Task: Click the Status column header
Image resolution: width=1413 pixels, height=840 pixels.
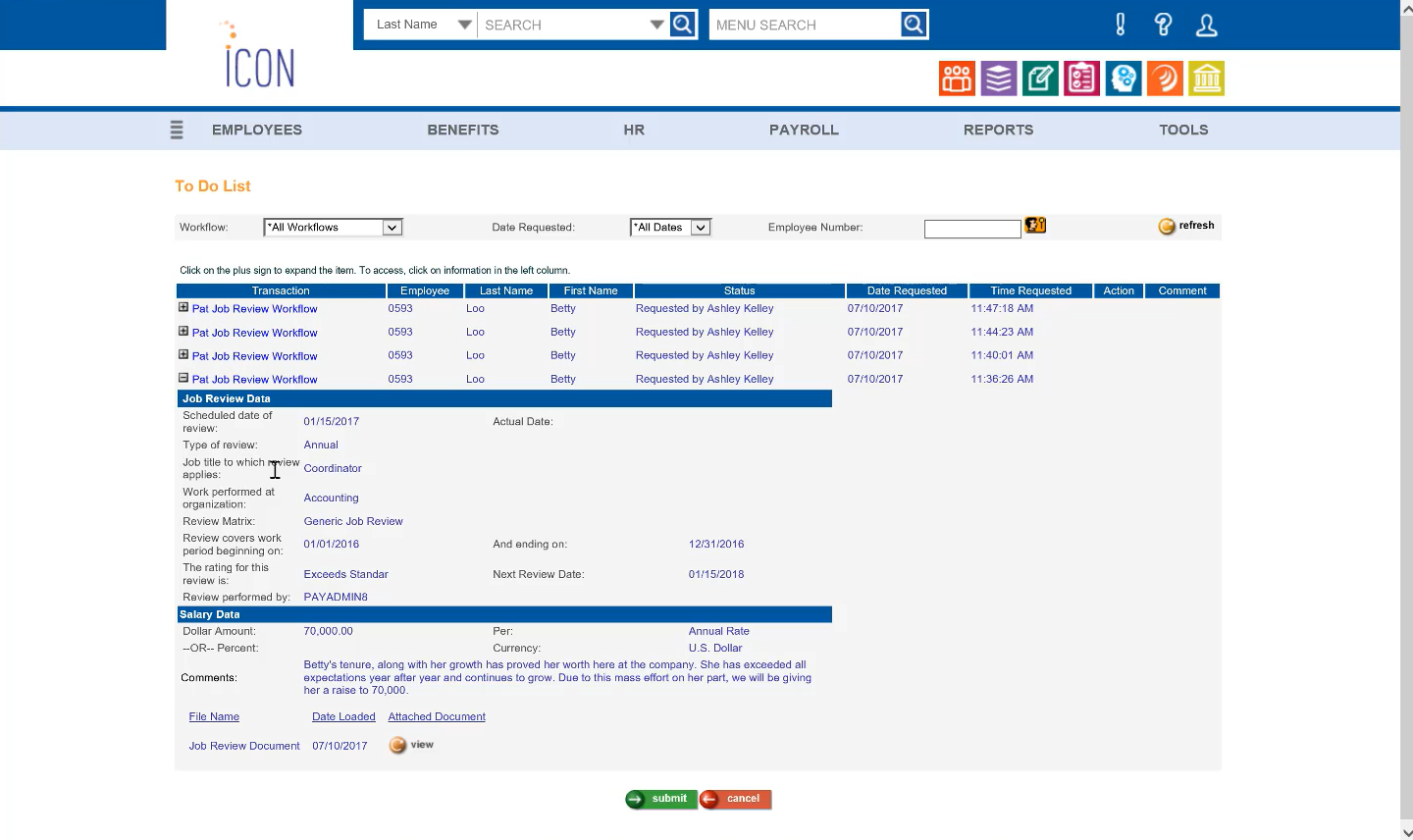Action: (x=739, y=290)
